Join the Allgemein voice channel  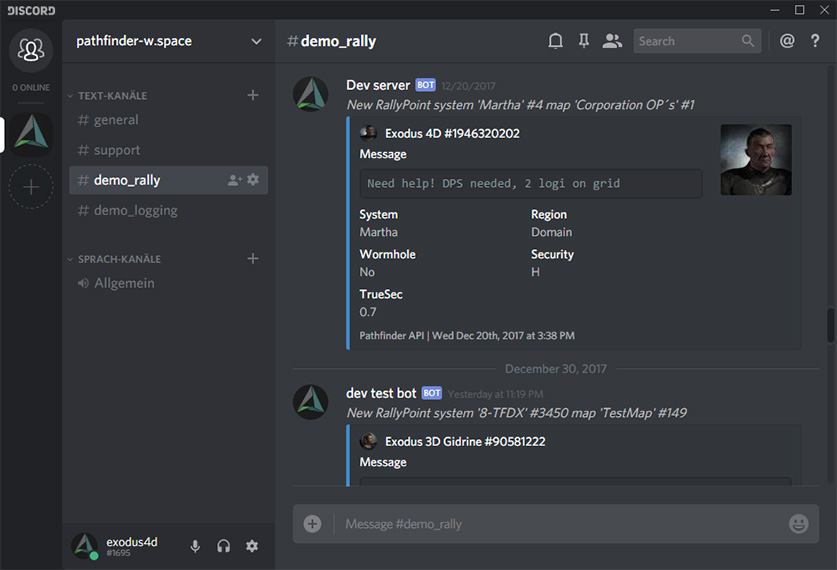124,283
